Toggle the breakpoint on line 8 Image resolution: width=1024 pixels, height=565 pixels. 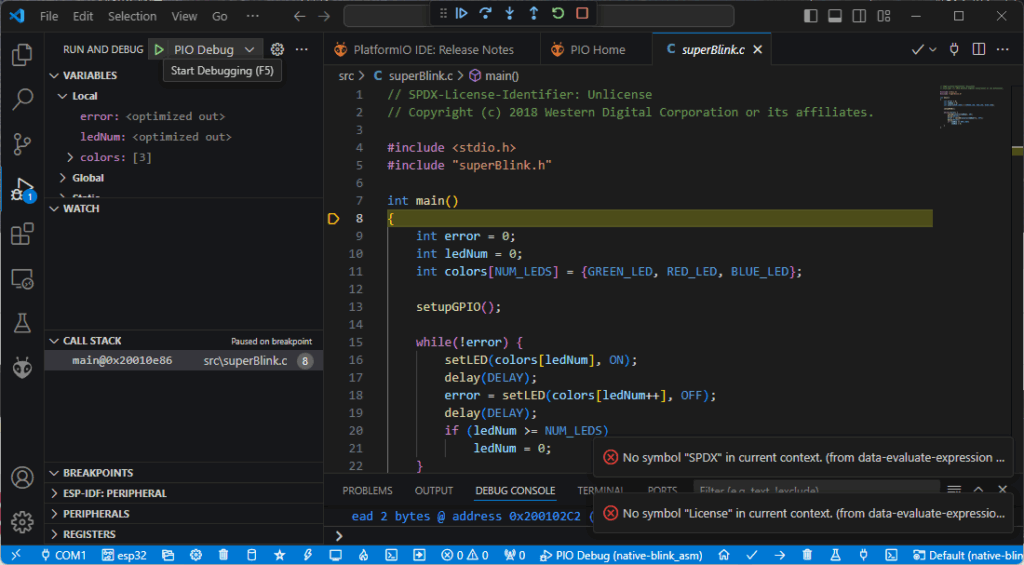(x=334, y=218)
